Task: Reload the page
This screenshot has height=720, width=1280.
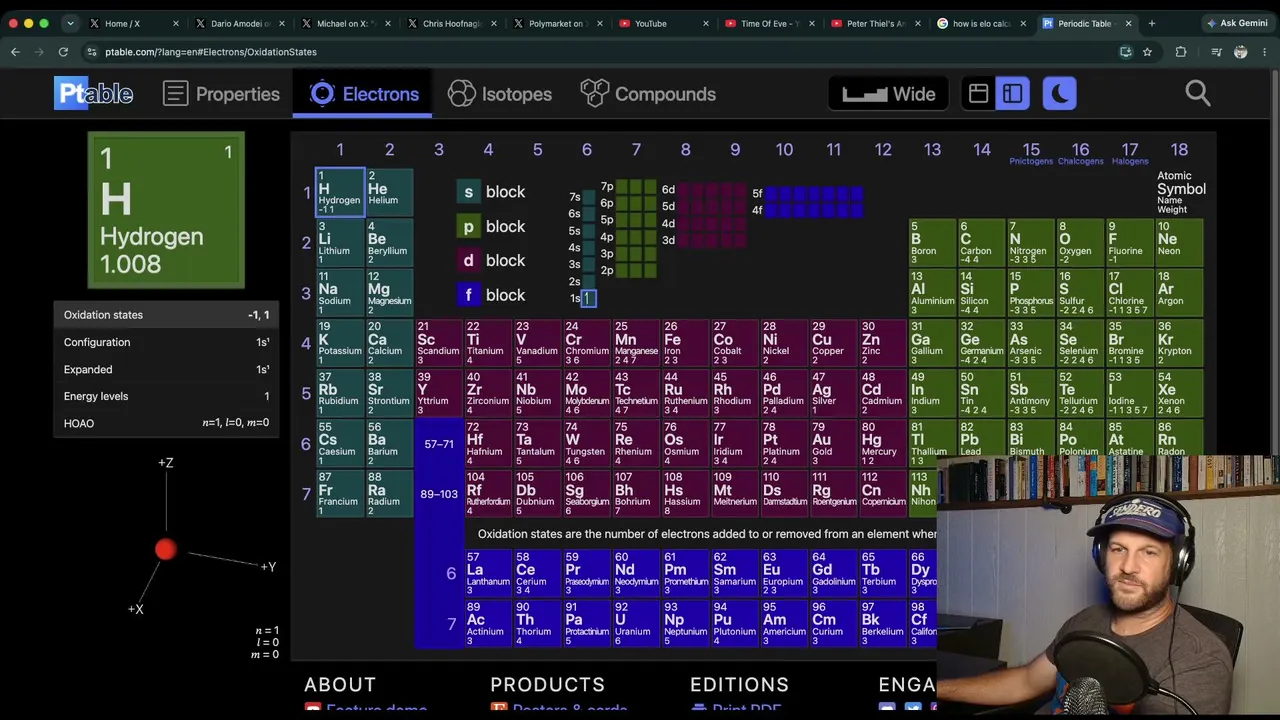Action: 63,51
